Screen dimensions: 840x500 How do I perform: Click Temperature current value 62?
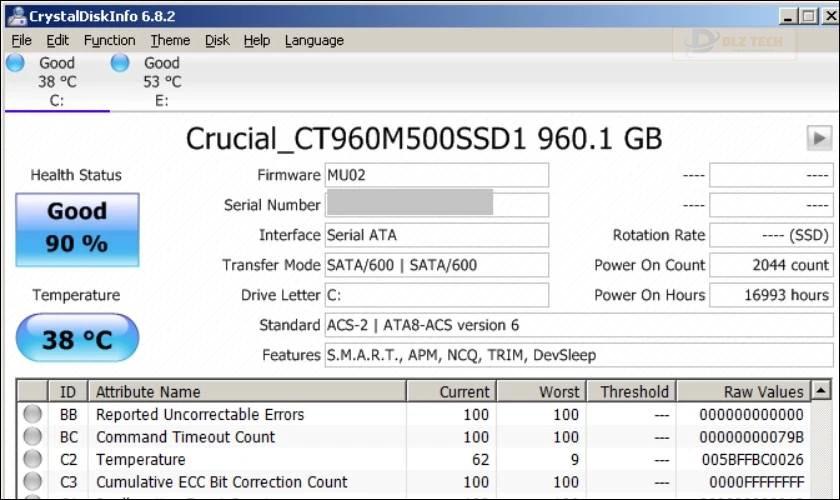(x=480, y=459)
